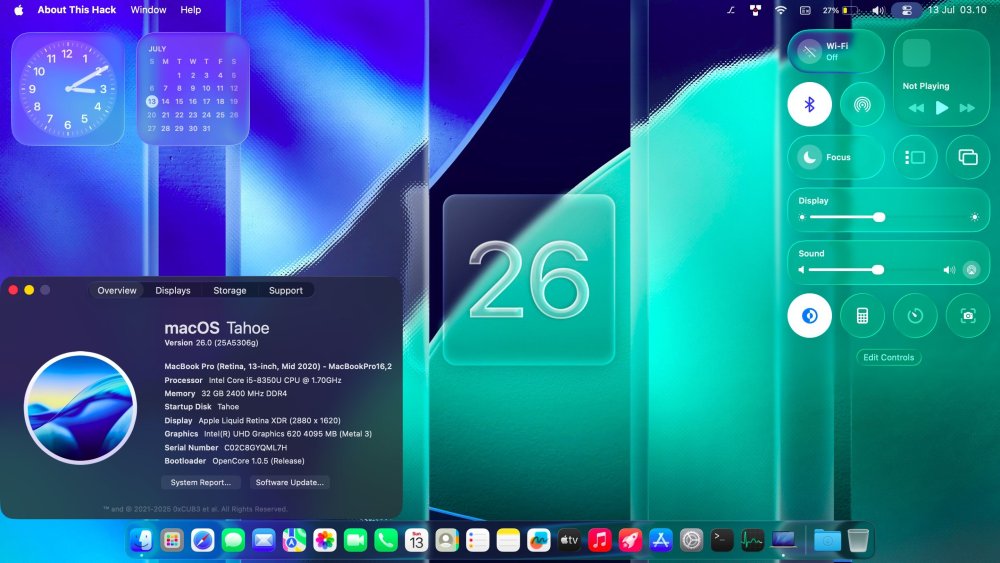Launch Freeform from the dock
Image resolution: width=1000 pixels, height=563 pixels.
[539, 541]
